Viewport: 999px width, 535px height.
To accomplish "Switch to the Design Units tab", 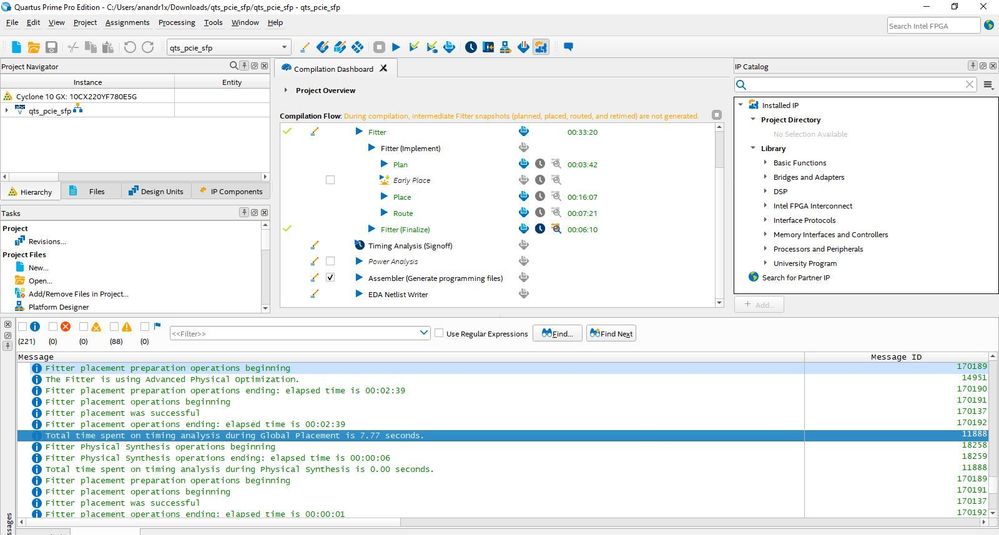I will pos(154,191).
